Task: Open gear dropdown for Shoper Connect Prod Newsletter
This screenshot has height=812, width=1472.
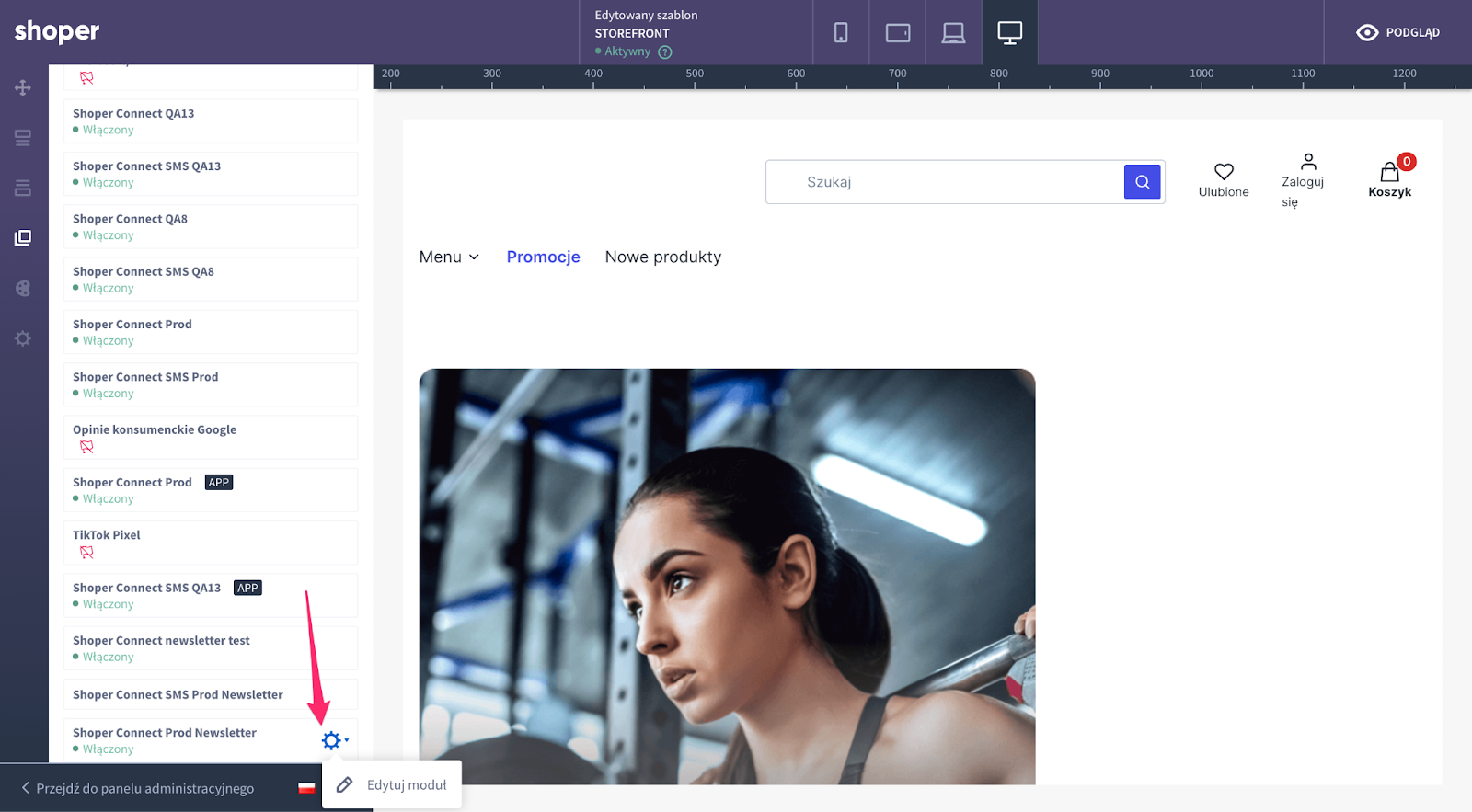Action: (x=333, y=740)
